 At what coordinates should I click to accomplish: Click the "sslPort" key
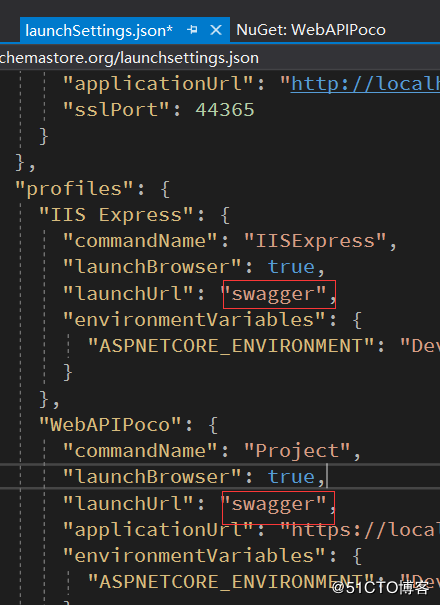[116, 110]
